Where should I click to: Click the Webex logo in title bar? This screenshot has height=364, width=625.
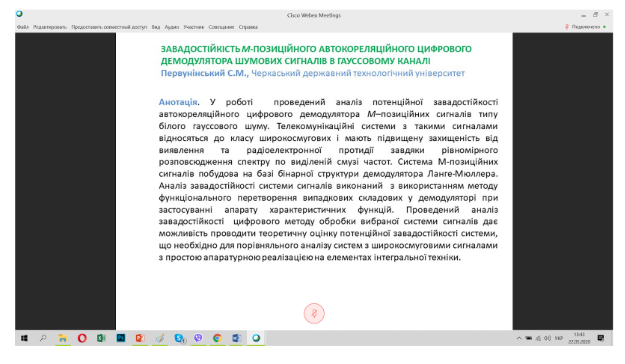click(x=19, y=14)
